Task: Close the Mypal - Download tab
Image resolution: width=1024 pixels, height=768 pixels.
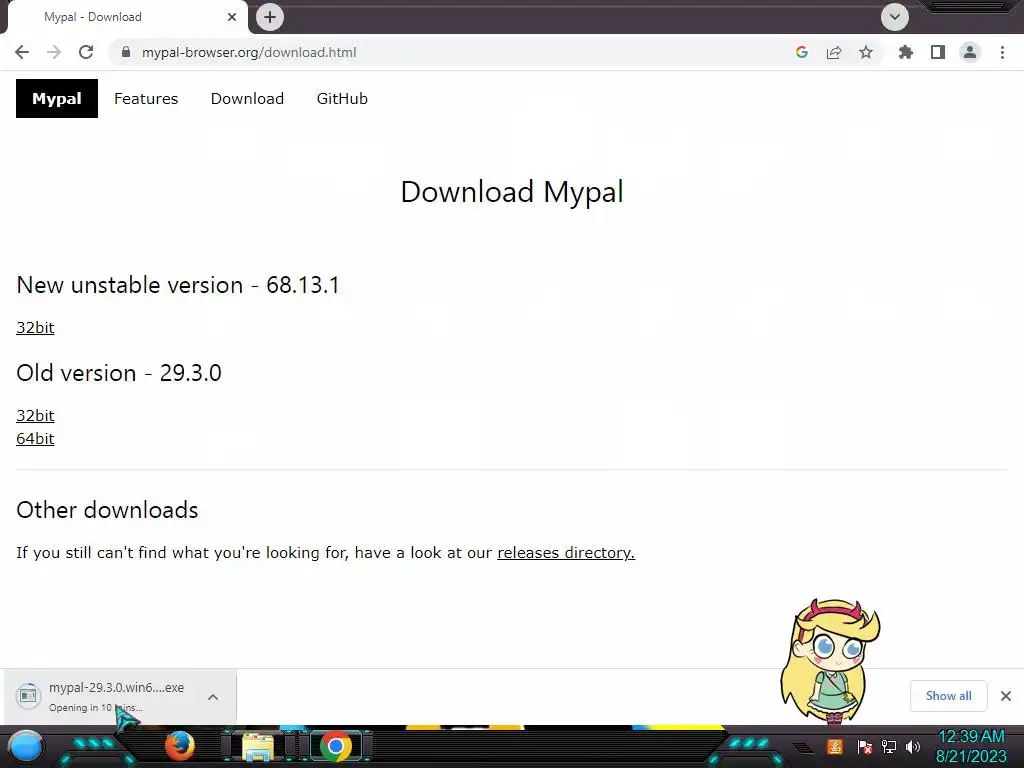Action: click(232, 17)
